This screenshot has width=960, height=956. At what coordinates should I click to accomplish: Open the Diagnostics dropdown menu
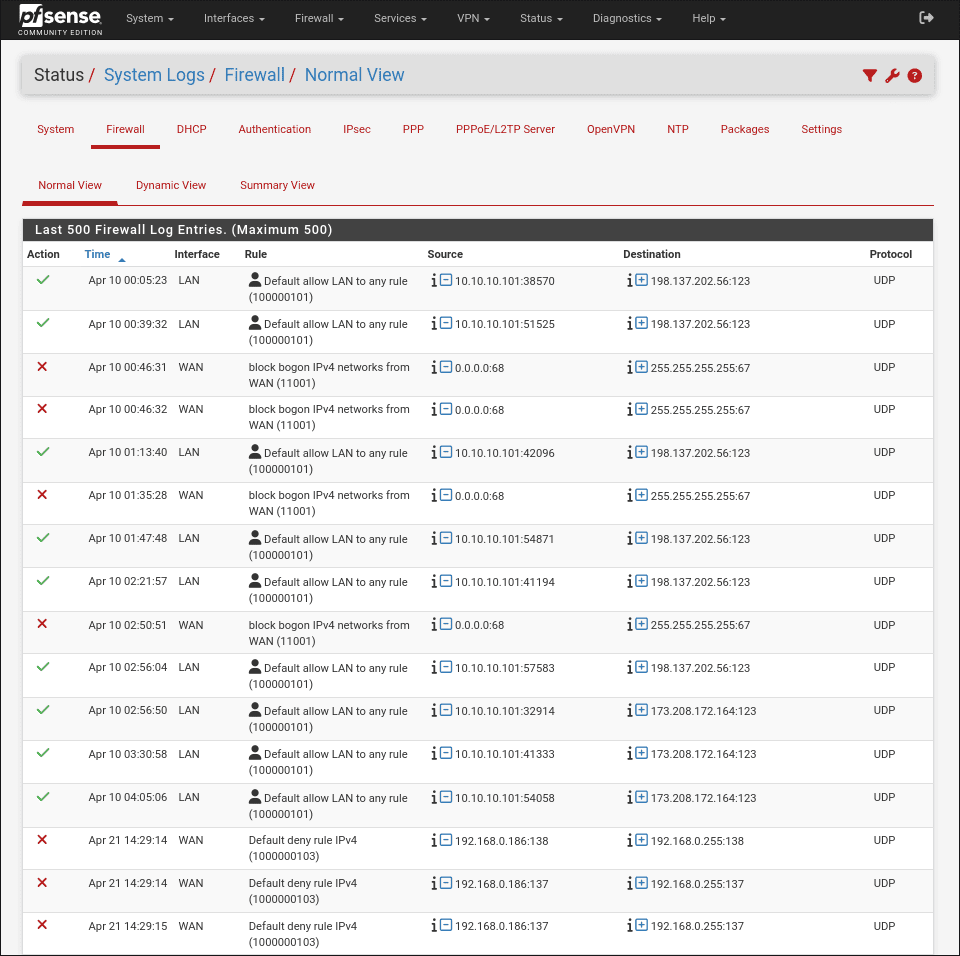click(x=627, y=18)
